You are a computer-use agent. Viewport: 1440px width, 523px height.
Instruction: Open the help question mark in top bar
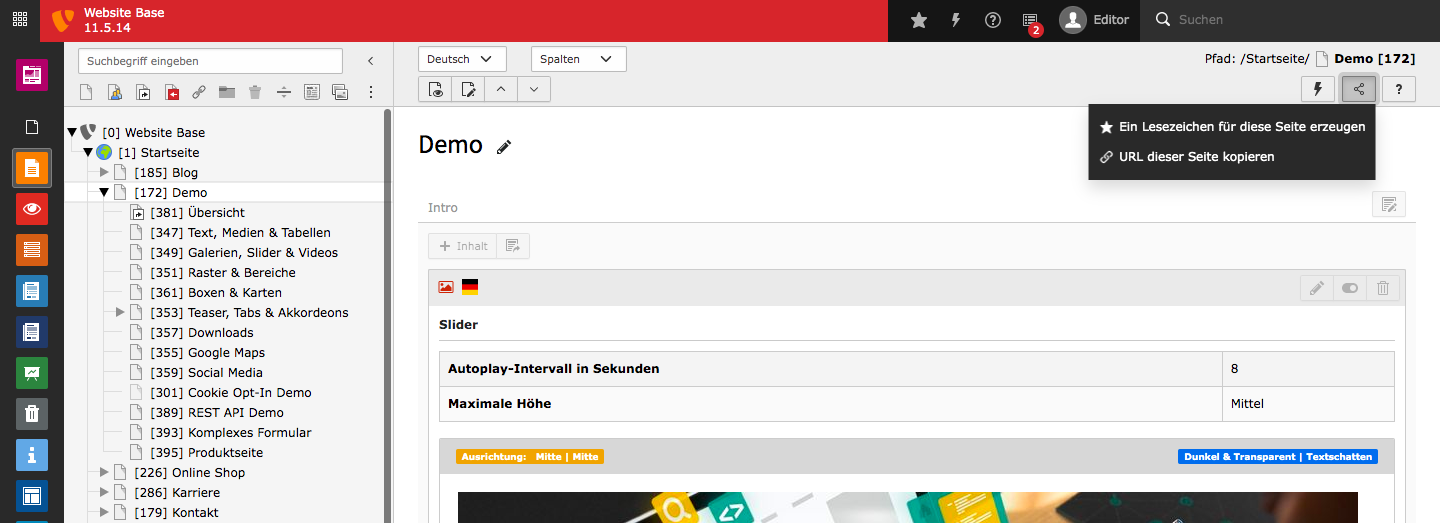click(993, 20)
